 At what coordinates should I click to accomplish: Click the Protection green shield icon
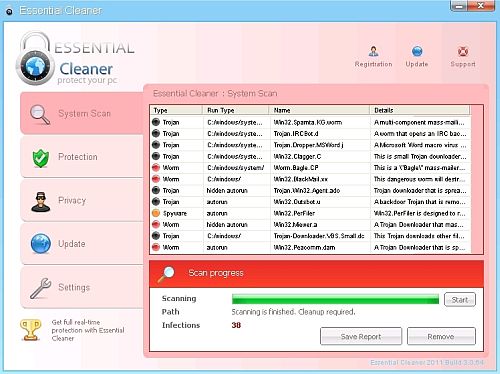41,158
